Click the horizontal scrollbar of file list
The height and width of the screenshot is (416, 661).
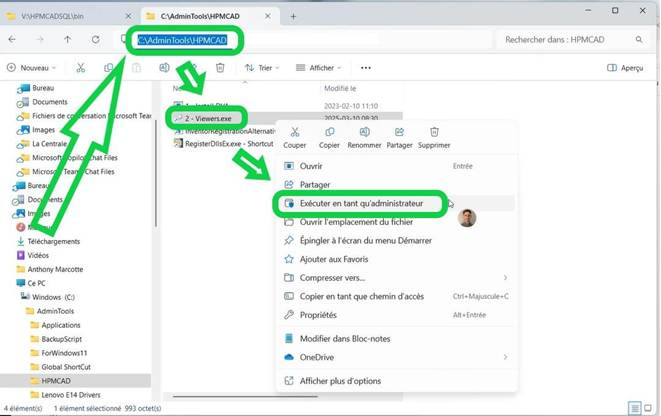click(245, 396)
